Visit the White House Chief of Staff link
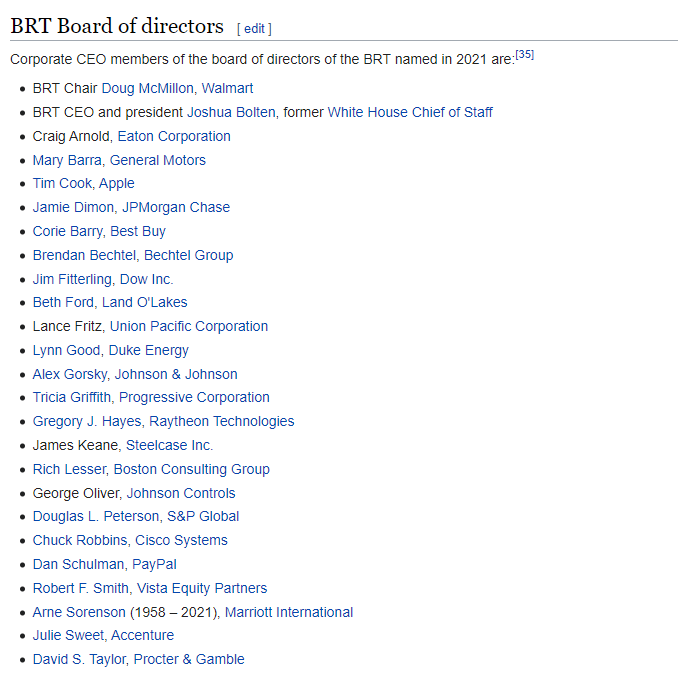Image resolution: width=678 pixels, height=682 pixels. 410,112
